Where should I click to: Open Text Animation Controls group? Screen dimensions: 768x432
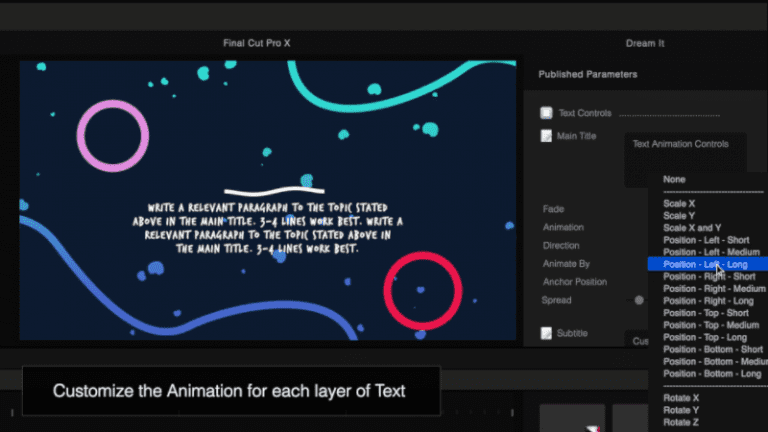pos(680,144)
